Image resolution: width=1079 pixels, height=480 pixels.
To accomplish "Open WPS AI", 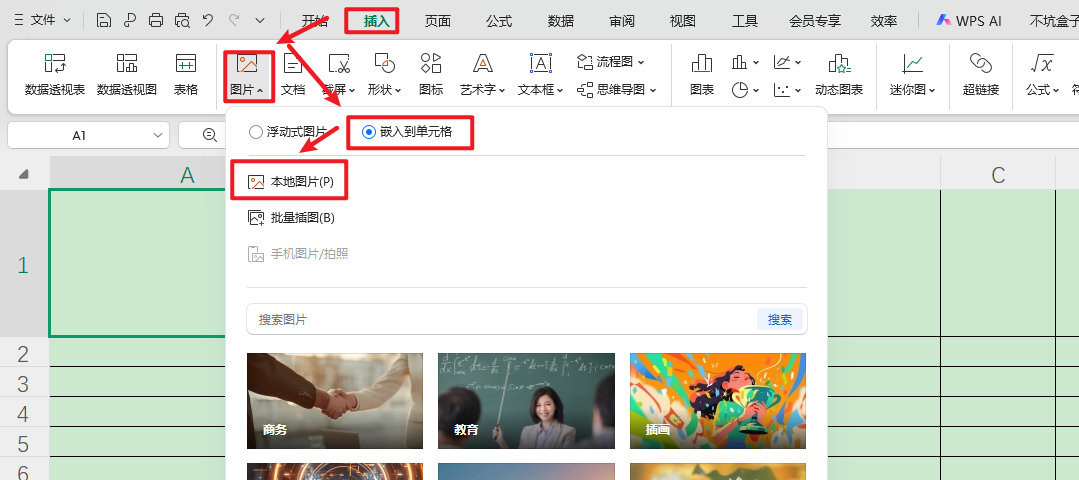I will pos(968,21).
